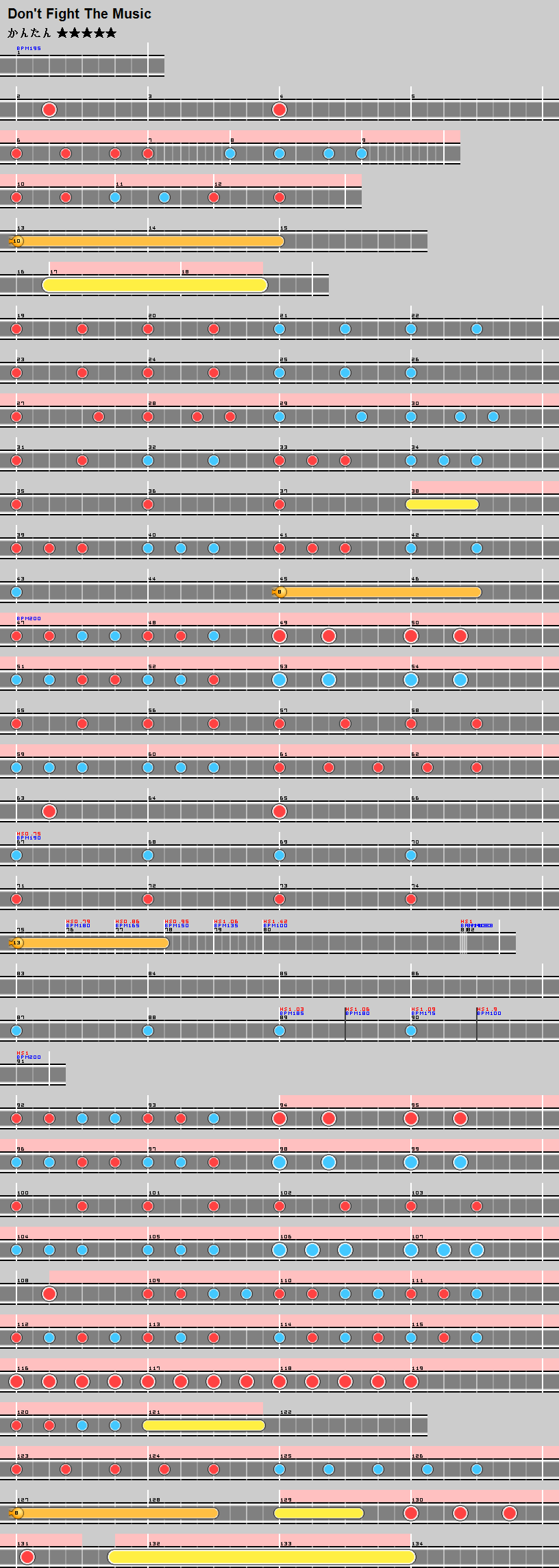Click the big red note right after measure 63
Screen dimensions: 559x1568
coord(49,811)
